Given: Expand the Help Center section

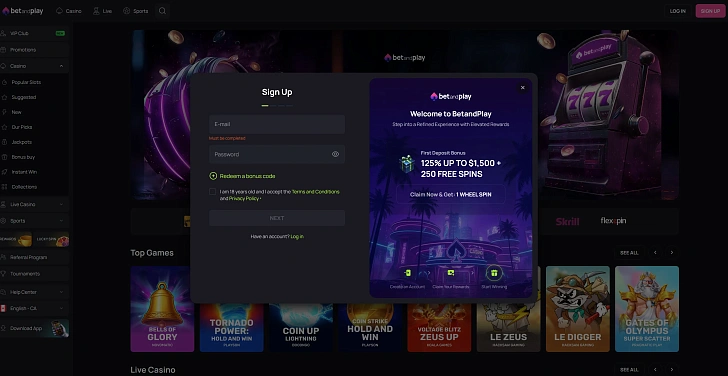Looking at the screenshot, I should click(61, 292).
